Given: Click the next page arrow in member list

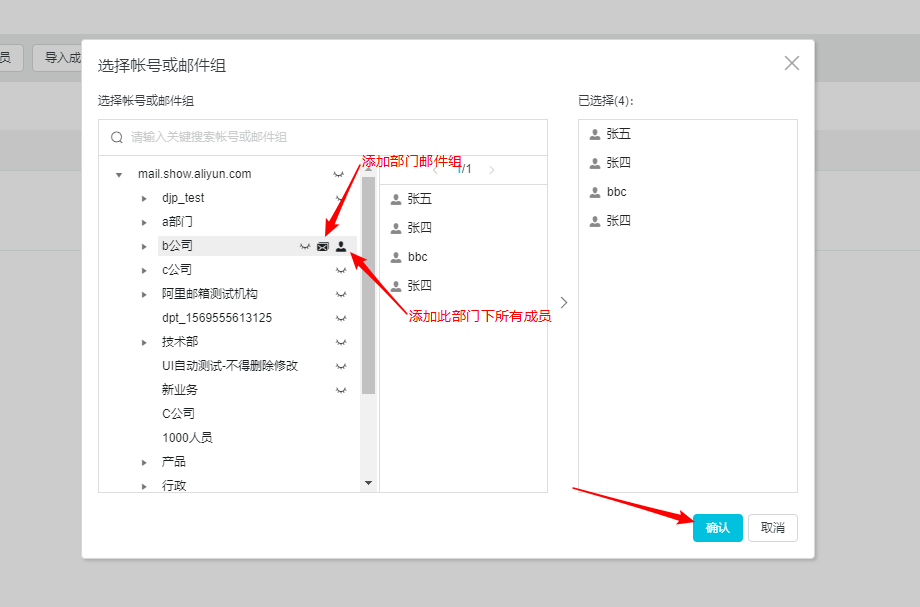Looking at the screenshot, I should click(x=491, y=170).
